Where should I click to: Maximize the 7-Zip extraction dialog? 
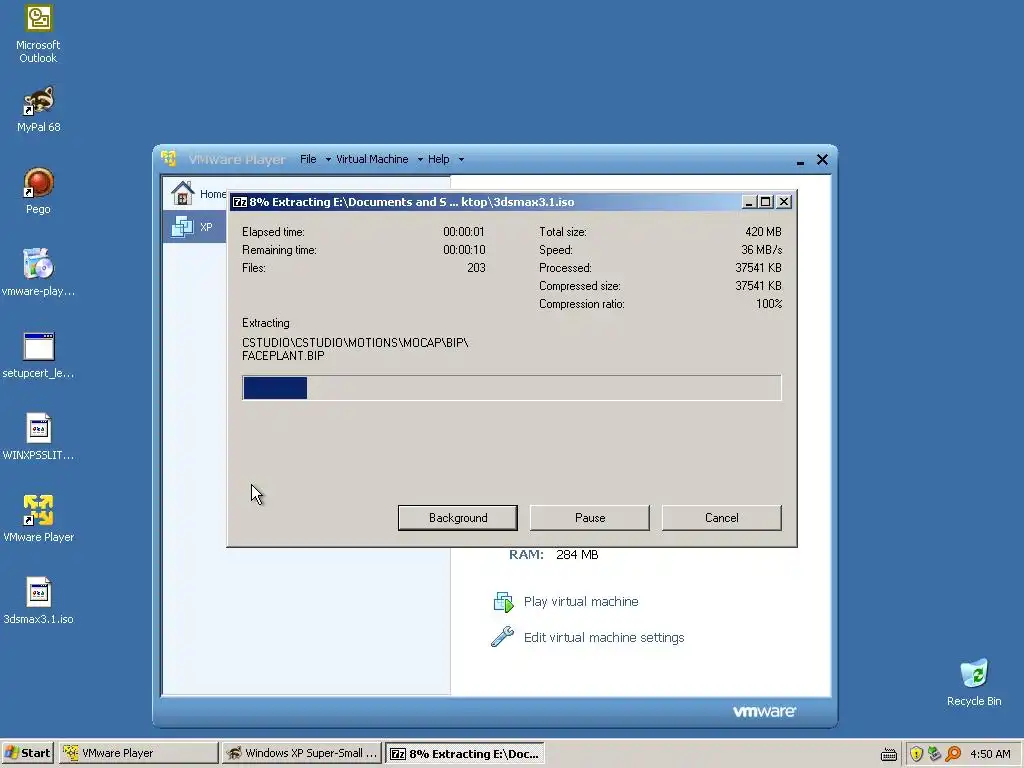pyautogui.click(x=766, y=202)
